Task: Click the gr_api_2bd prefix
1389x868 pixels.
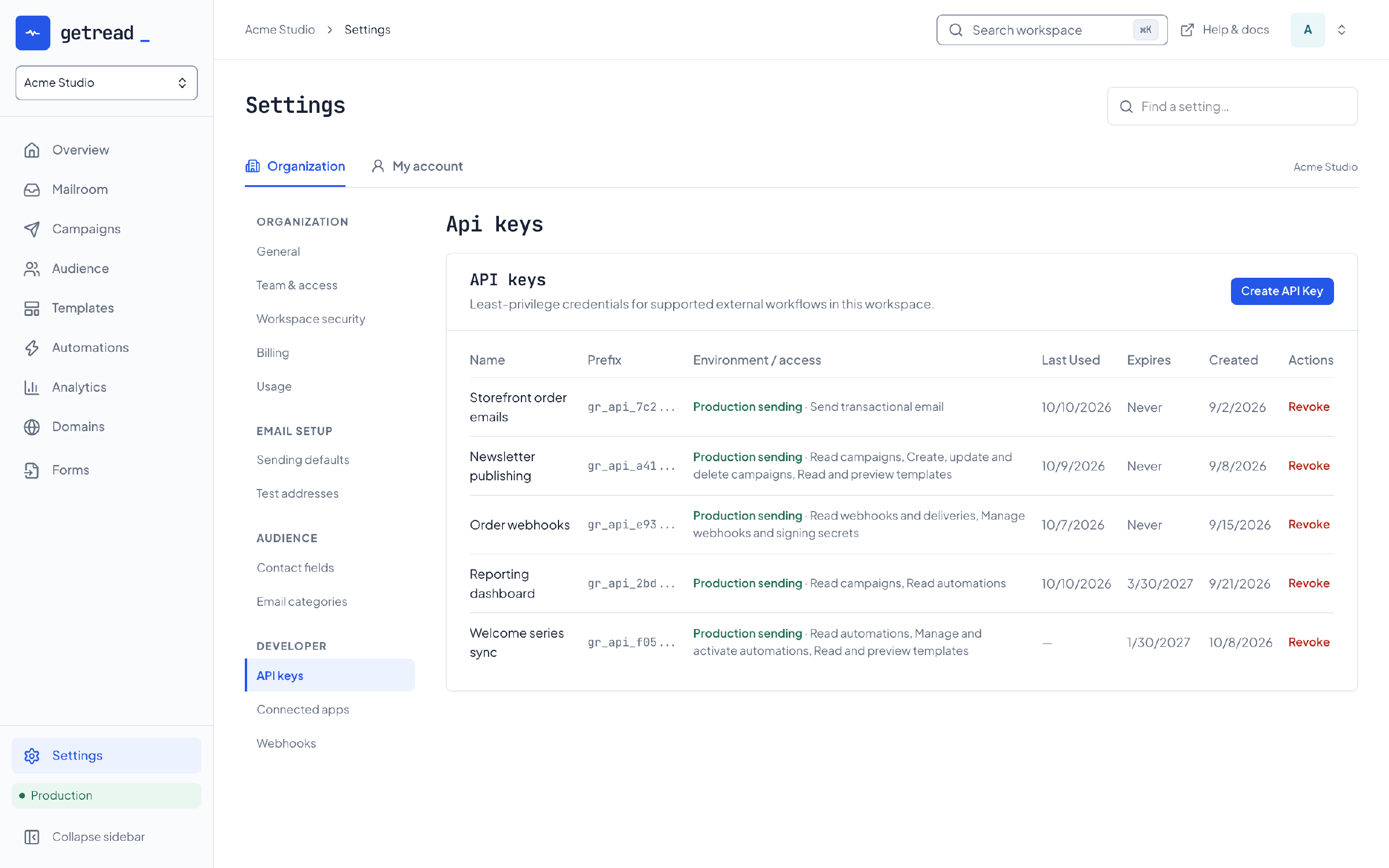Action: (x=631, y=583)
